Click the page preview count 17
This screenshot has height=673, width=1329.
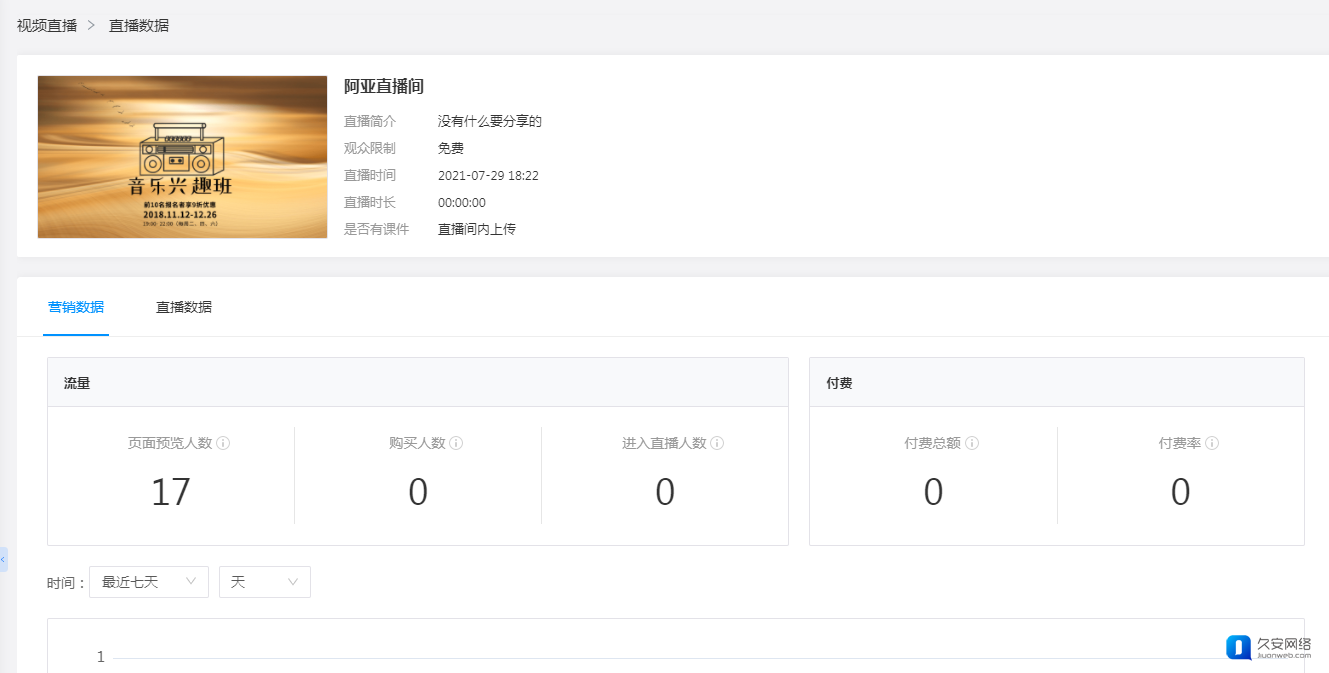coord(171,492)
